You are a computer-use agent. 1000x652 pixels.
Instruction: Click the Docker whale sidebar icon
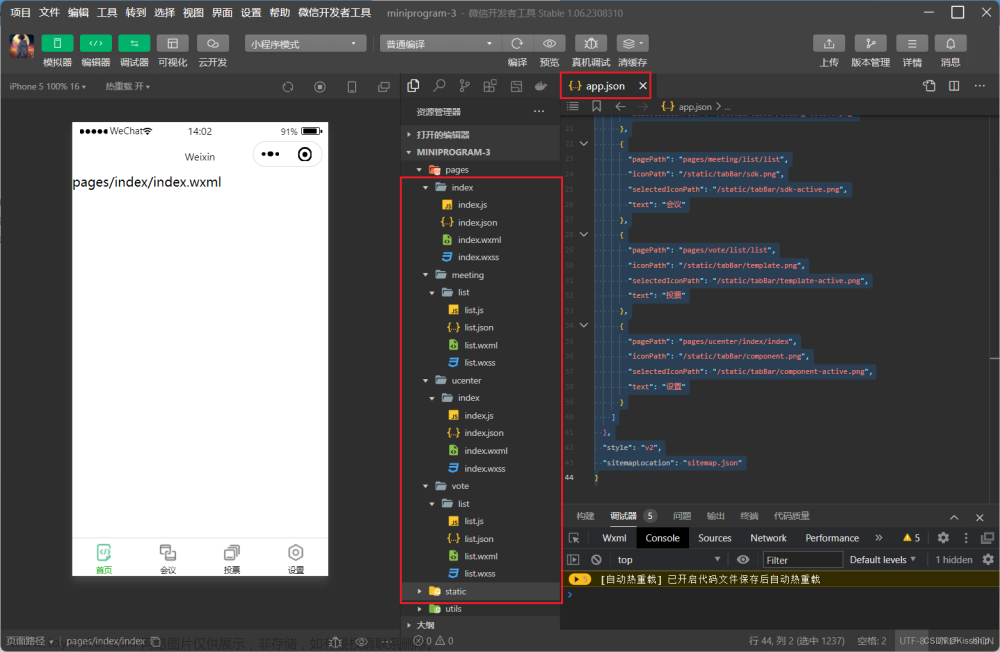(x=541, y=86)
